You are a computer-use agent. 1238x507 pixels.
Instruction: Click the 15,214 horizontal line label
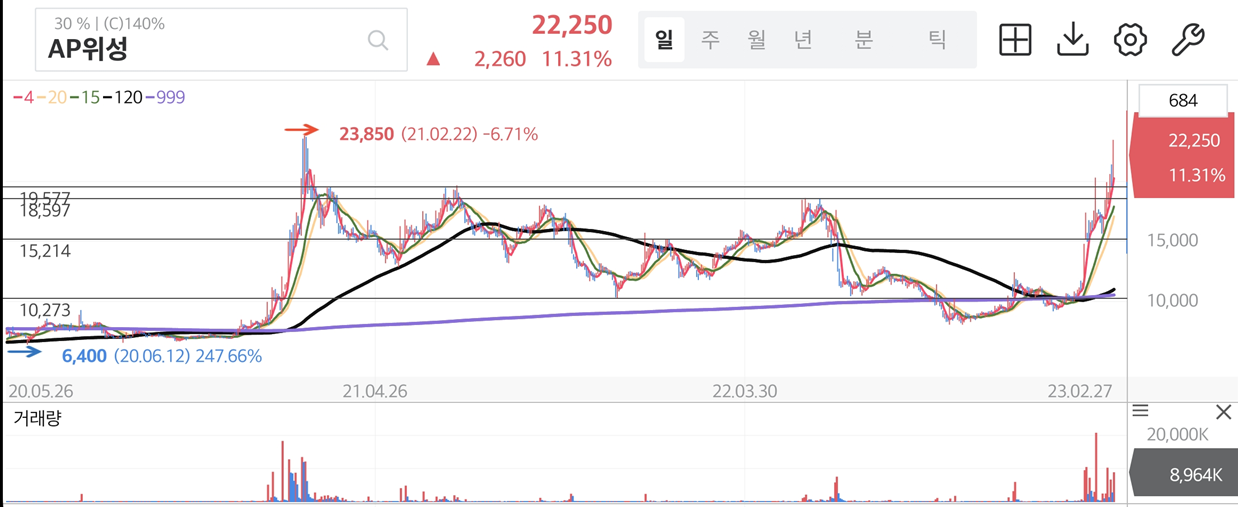point(45,251)
